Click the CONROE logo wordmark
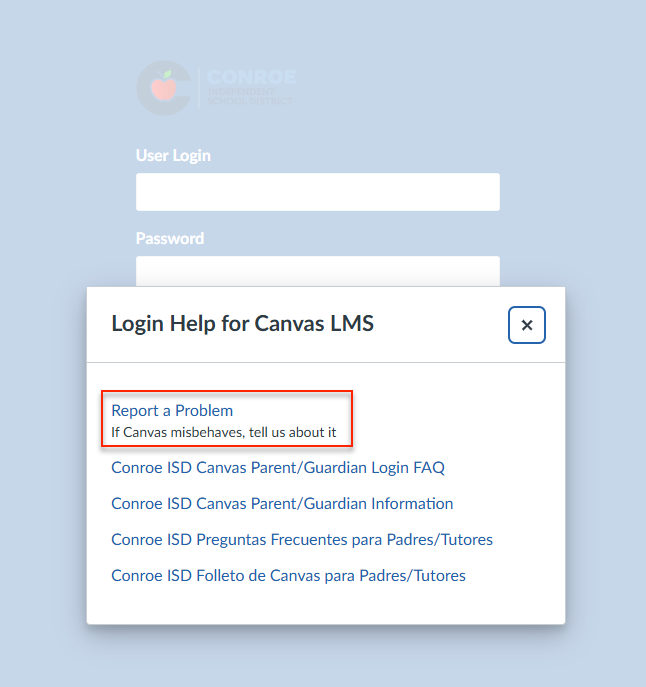This screenshot has height=687, width=646. click(x=251, y=77)
